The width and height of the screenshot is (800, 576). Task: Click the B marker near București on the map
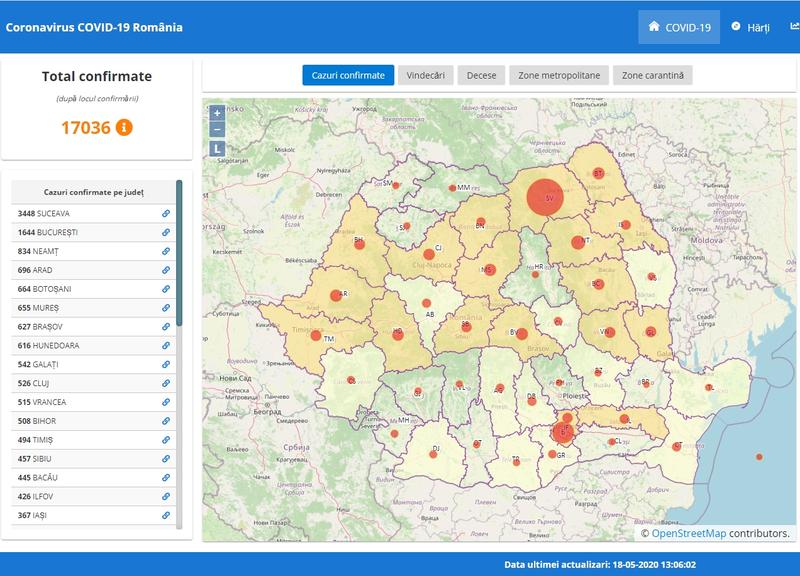tap(563, 432)
